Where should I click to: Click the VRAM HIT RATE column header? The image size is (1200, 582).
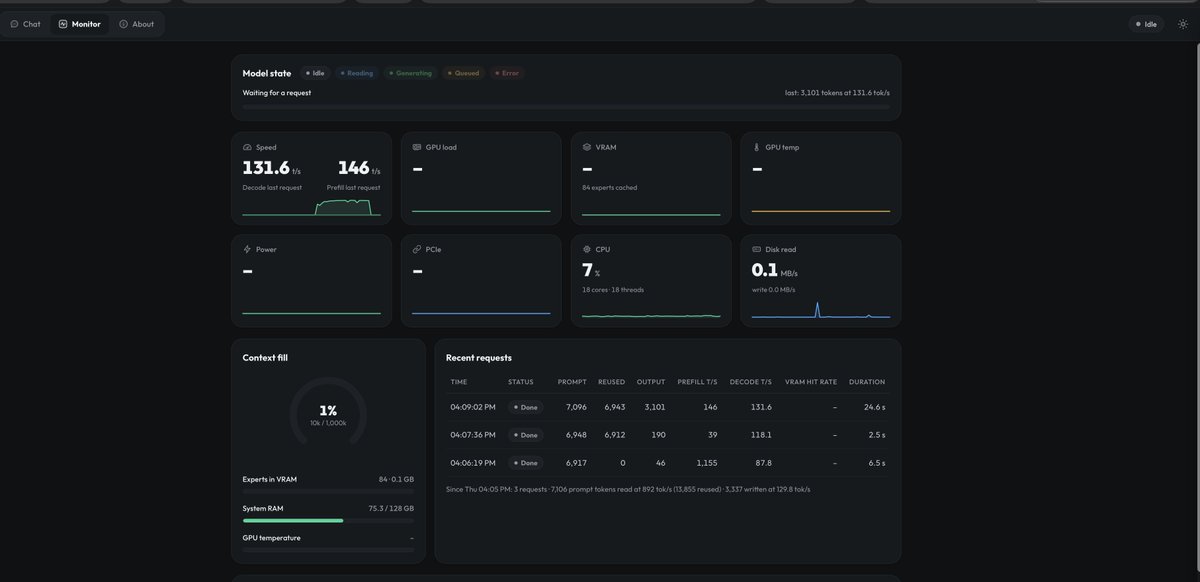pos(811,382)
